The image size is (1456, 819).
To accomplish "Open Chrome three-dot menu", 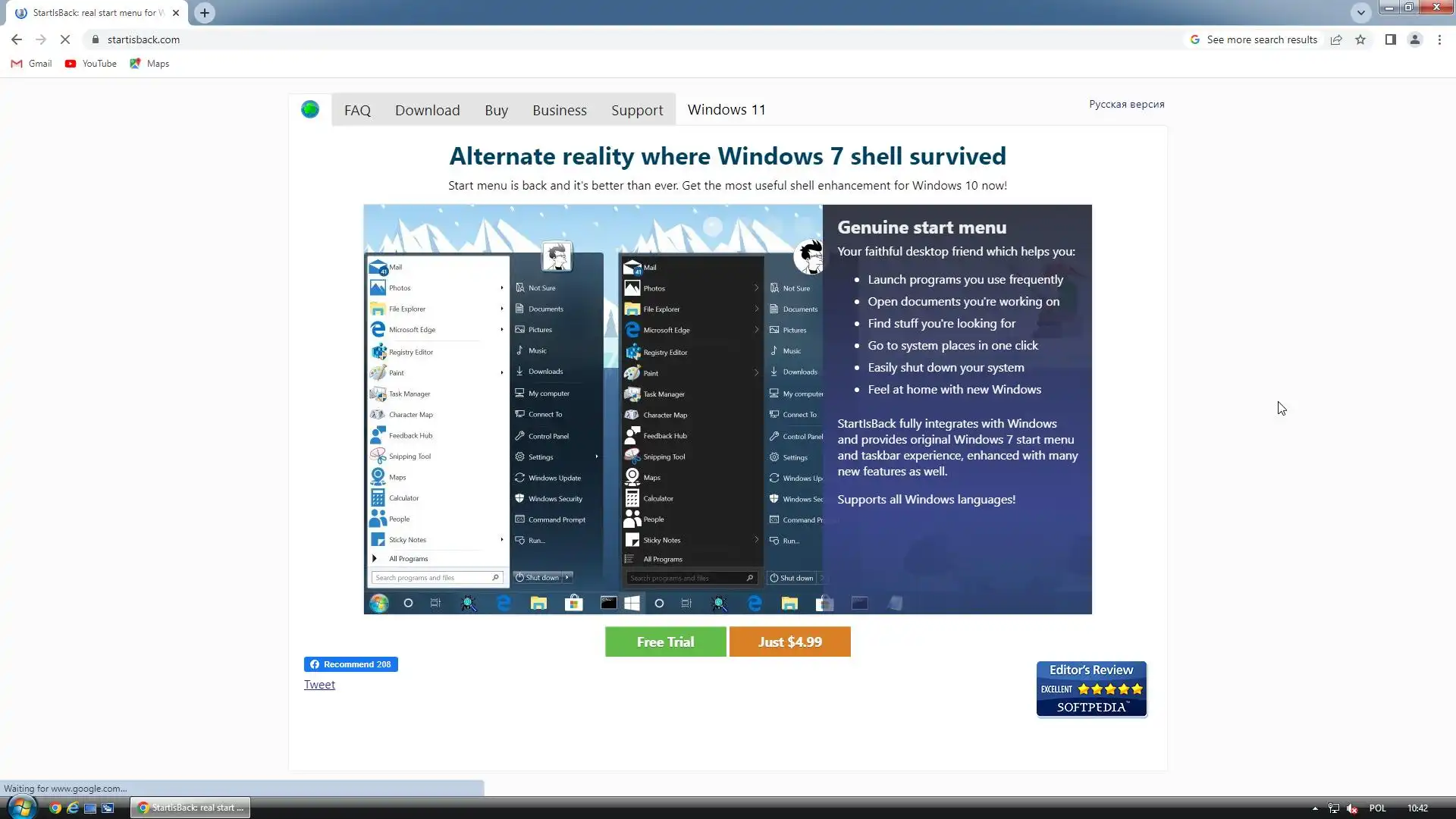I will [x=1439, y=39].
